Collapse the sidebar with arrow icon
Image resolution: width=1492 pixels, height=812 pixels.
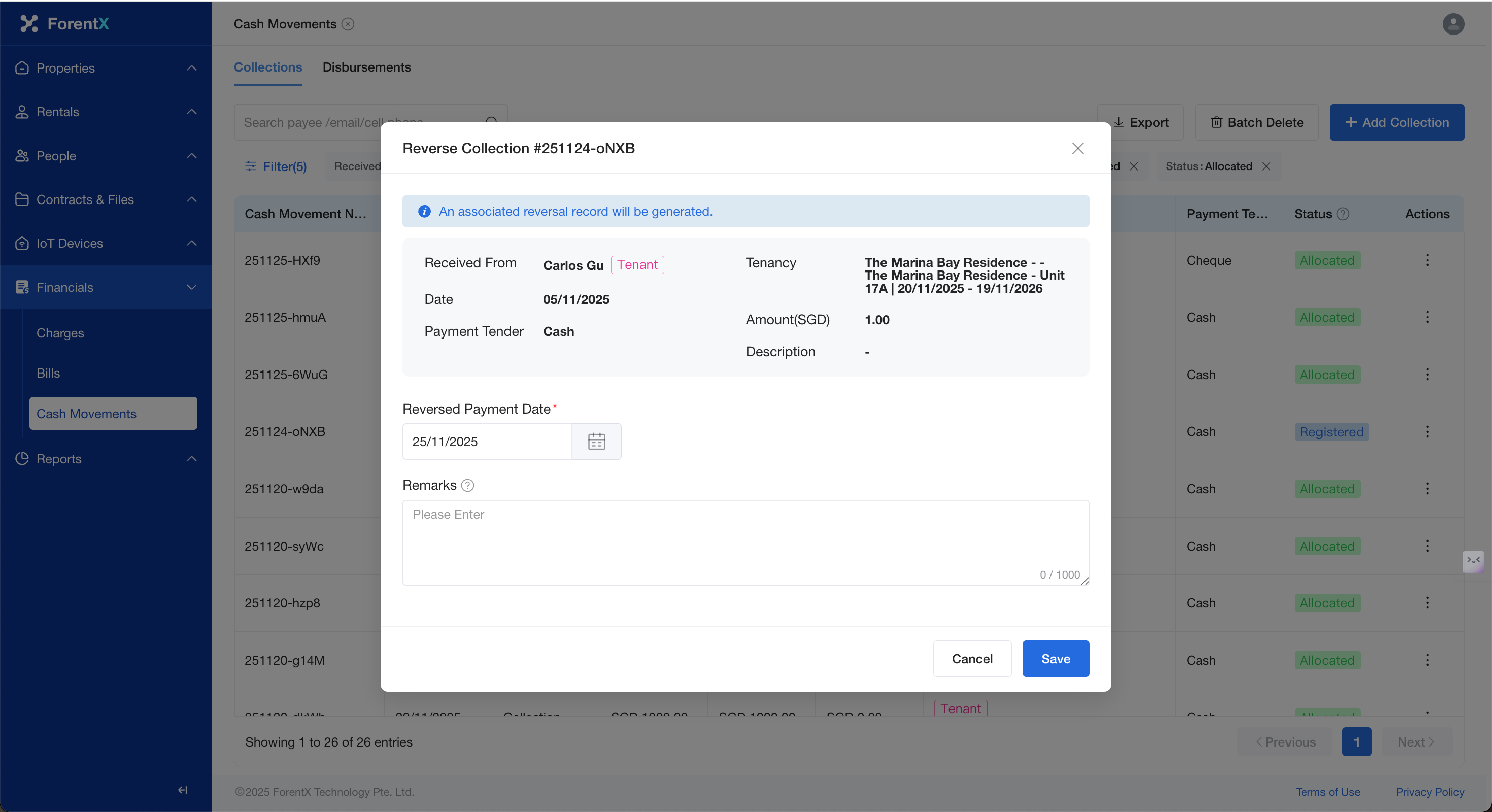click(x=183, y=790)
